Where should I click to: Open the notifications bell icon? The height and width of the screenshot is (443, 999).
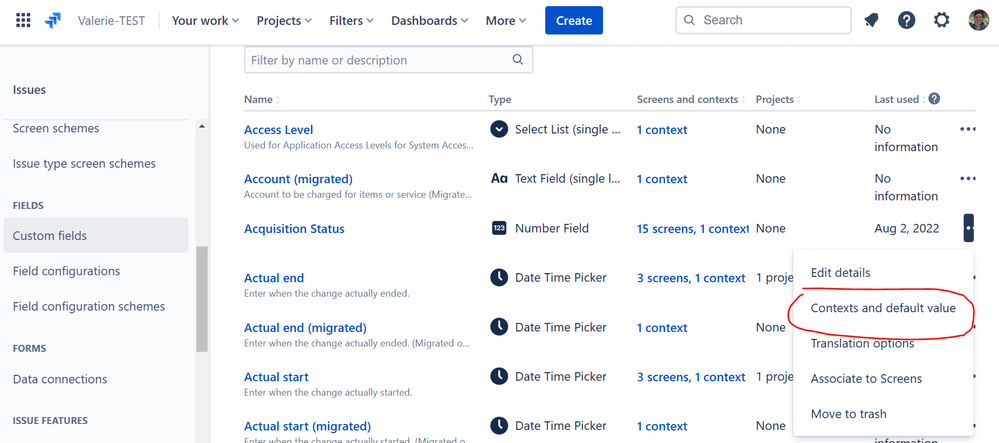[x=871, y=20]
